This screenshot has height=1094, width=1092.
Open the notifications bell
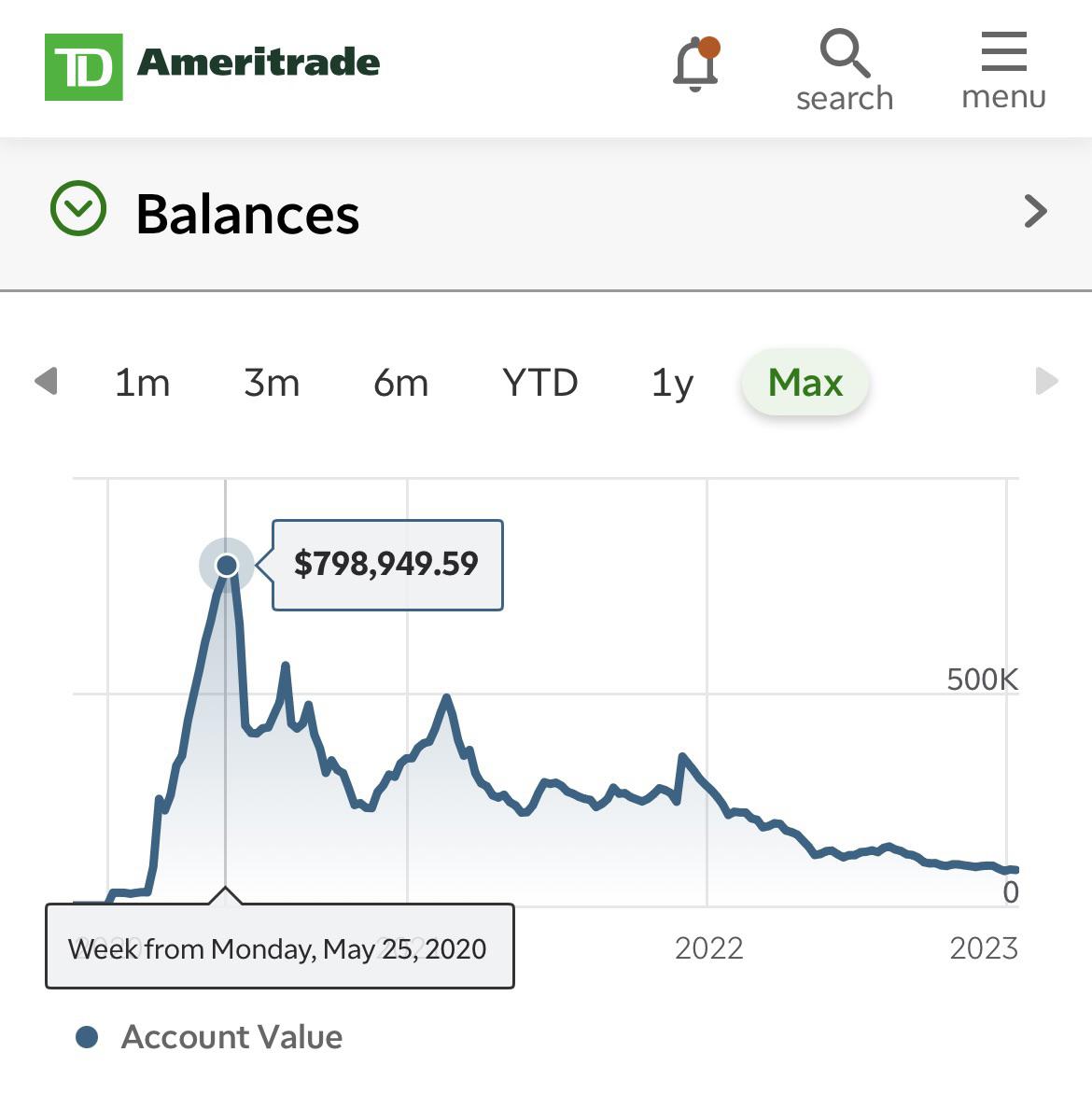(x=695, y=63)
